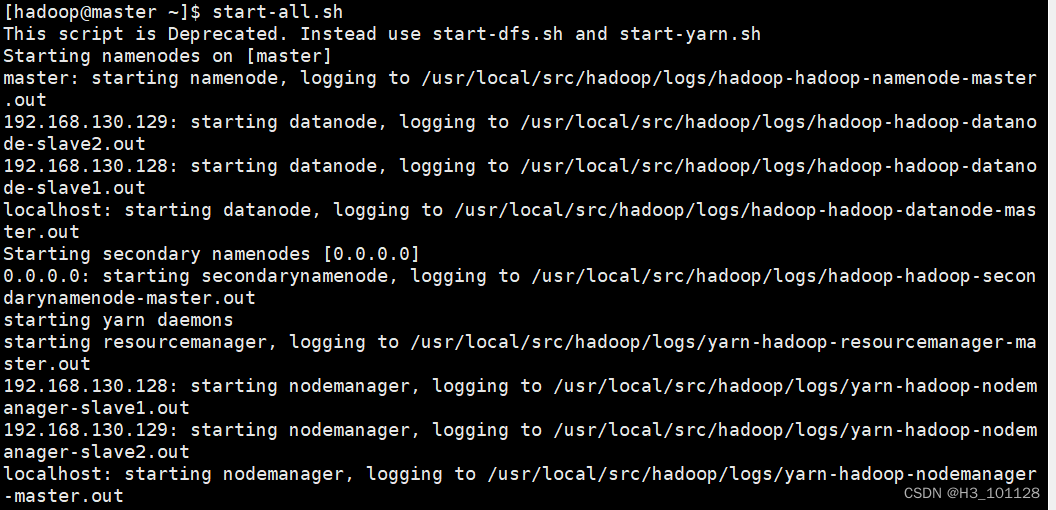Click the start-all.sh command text
Viewport: 1056px width, 510px height.
277,12
